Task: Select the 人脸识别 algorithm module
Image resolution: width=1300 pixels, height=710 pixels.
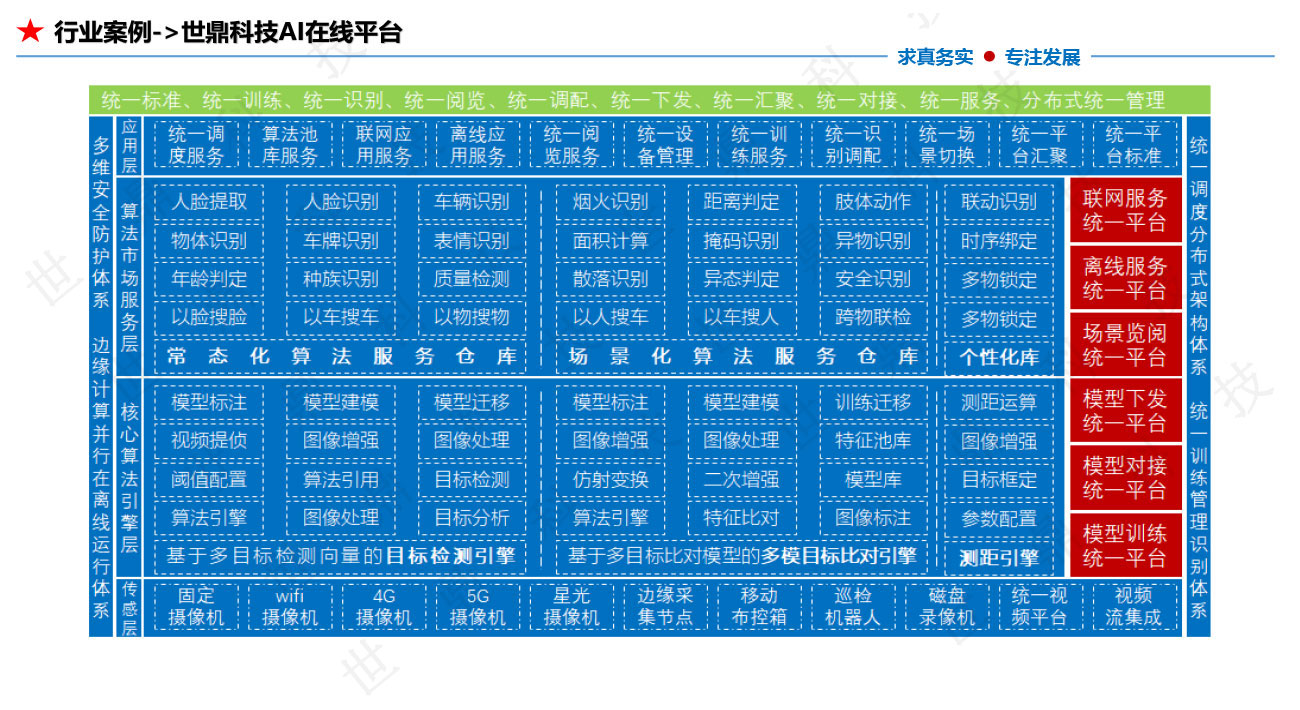Action: pyautogui.click(x=341, y=201)
